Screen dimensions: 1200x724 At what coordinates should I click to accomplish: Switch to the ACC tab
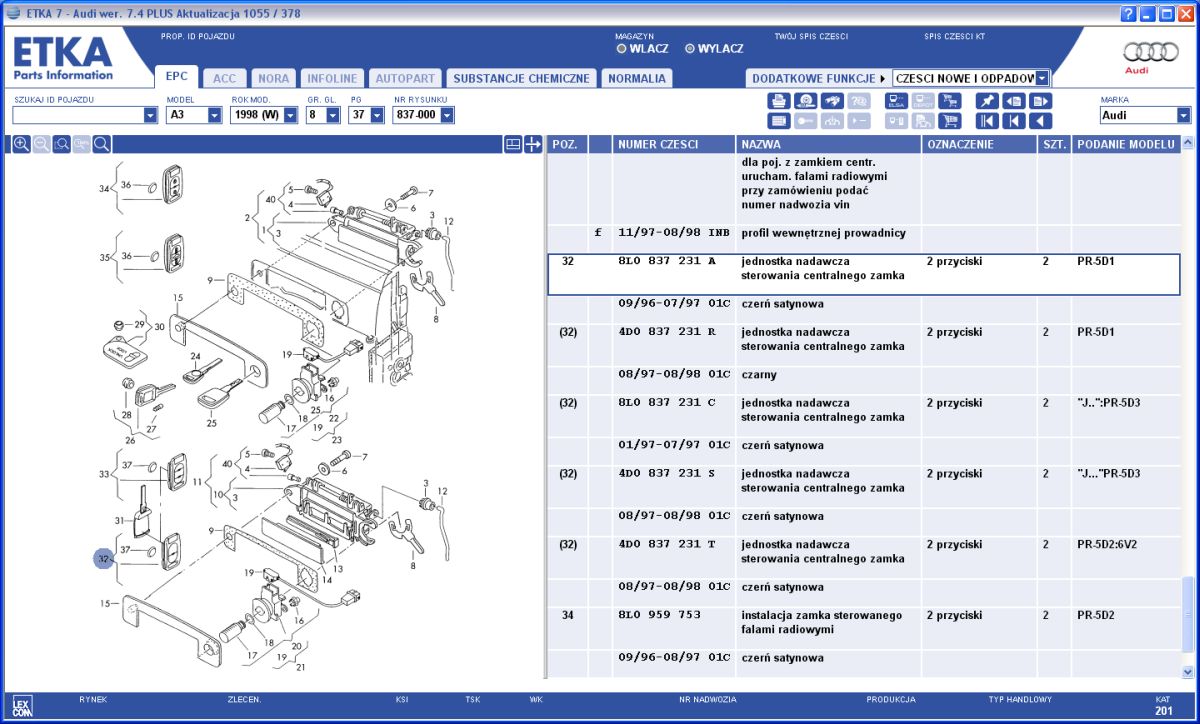tap(225, 78)
